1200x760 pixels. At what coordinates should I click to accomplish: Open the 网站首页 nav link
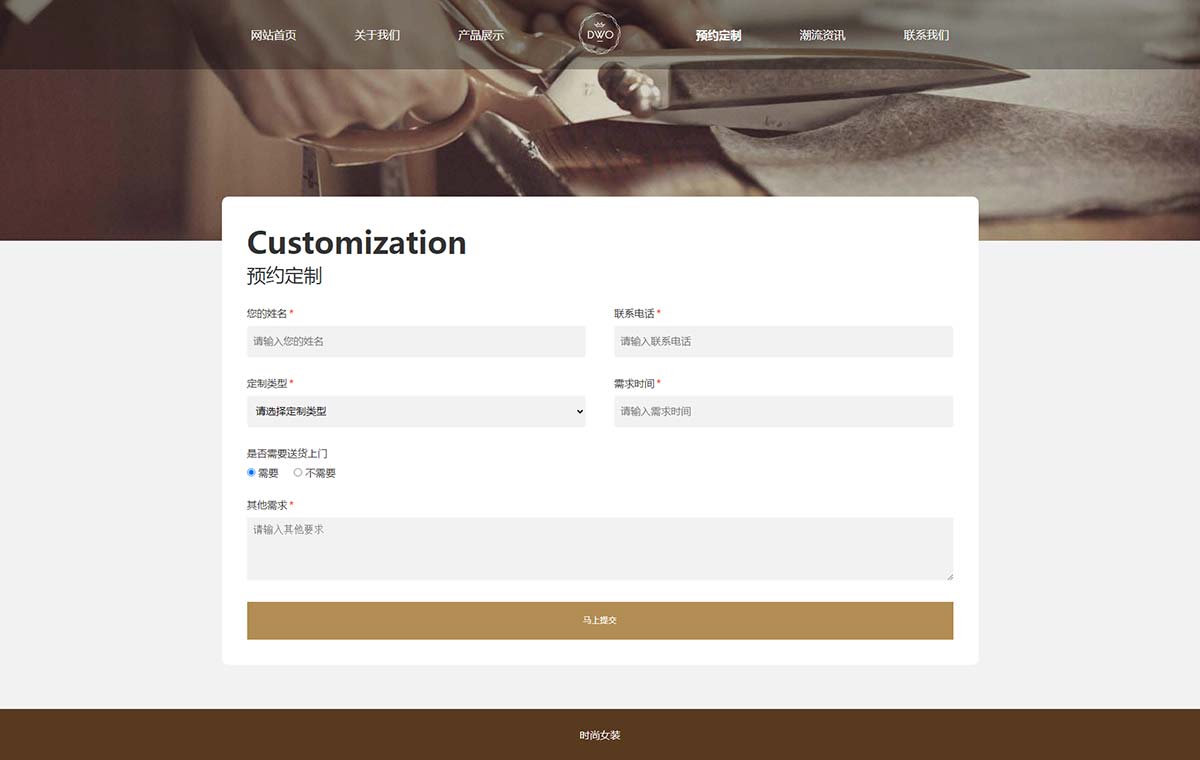pyautogui.click(x=273, y=35)
